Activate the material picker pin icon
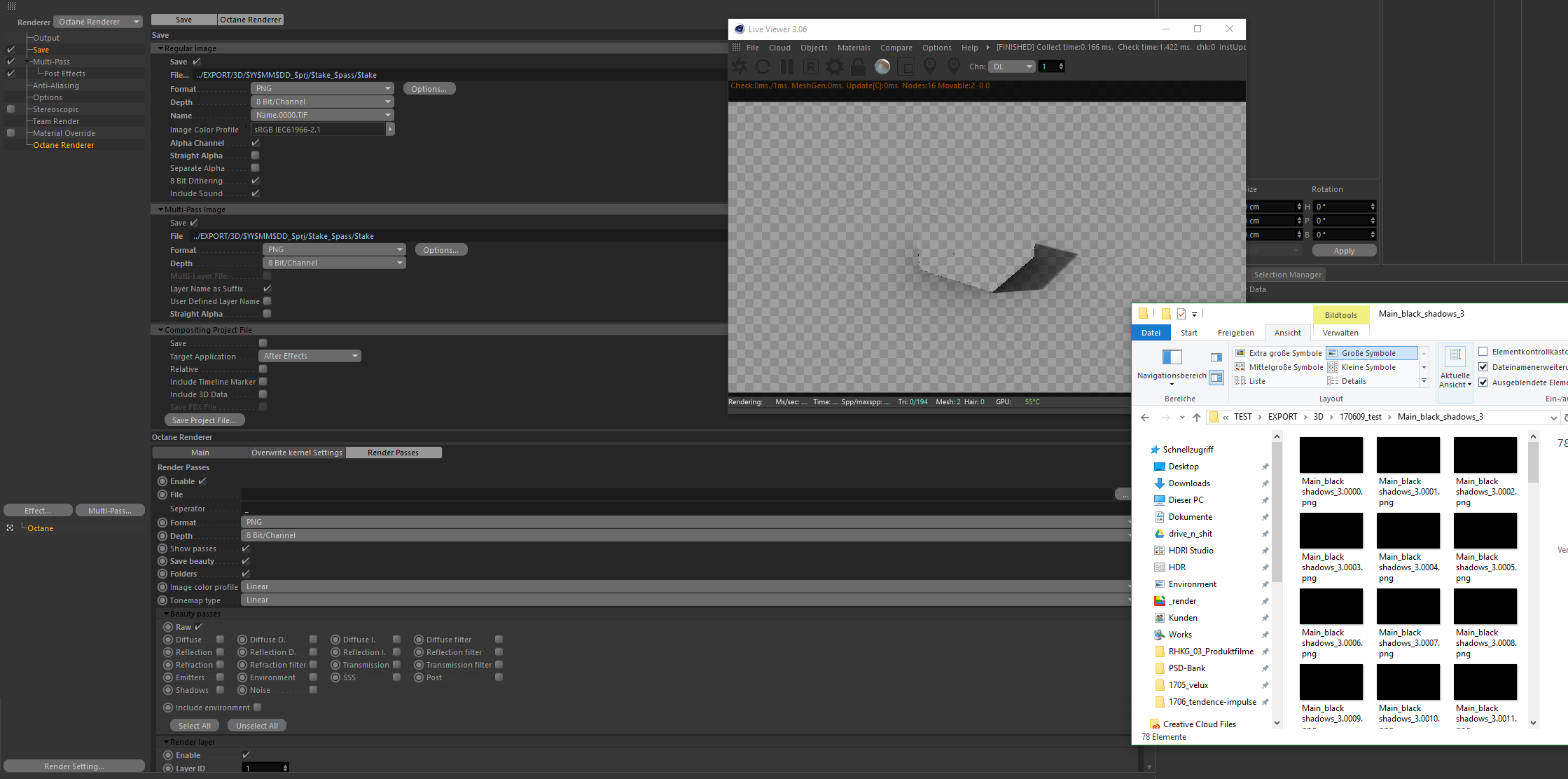The image size is (1568, 779). (x=954, y=67)
